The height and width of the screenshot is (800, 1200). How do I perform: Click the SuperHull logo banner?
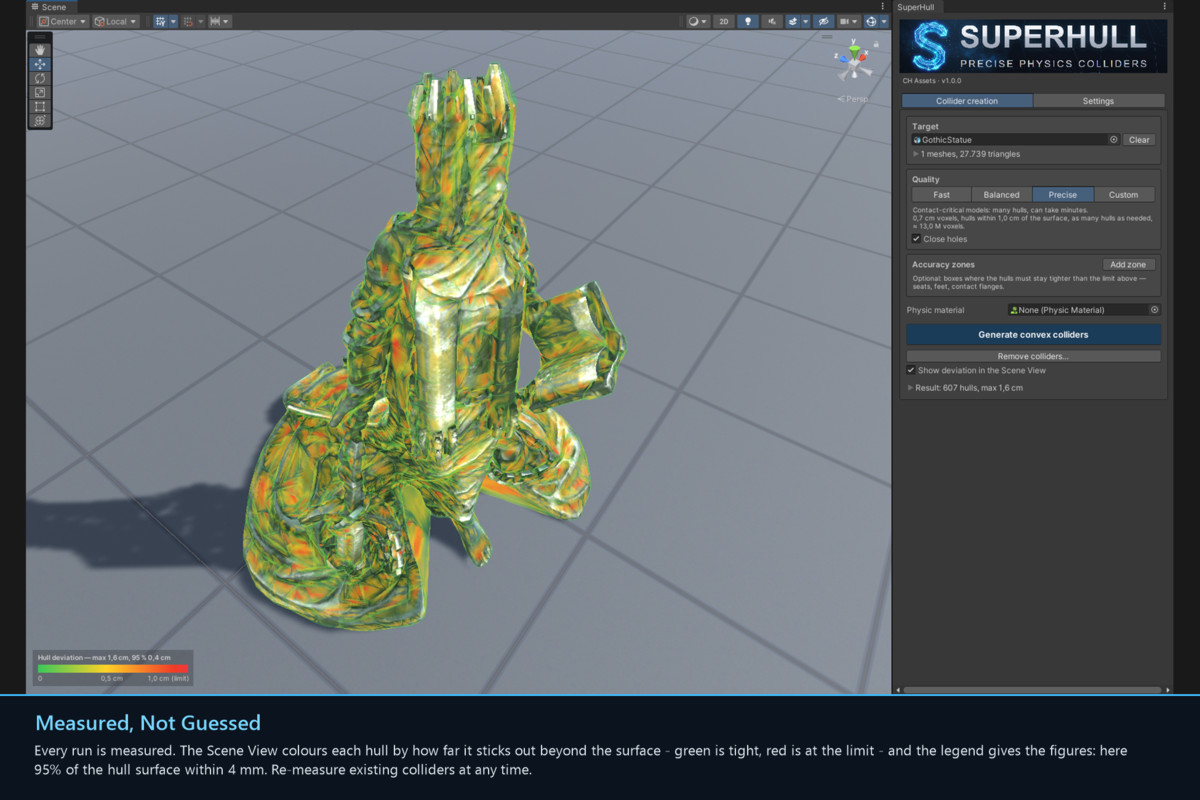1033,46
